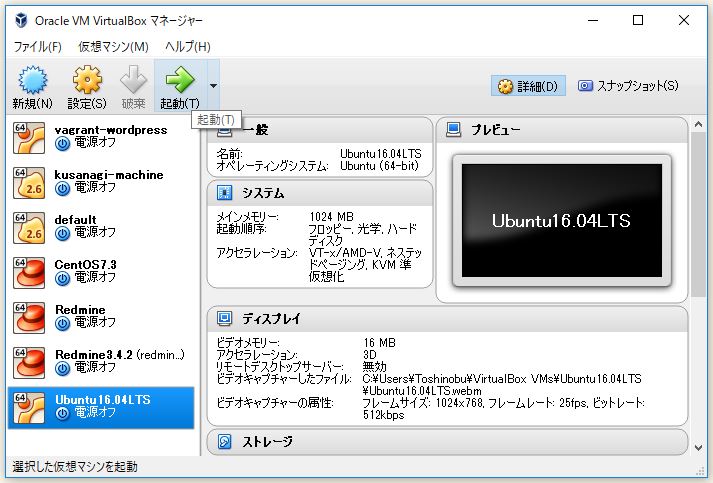The height and width of the screenshot is (483, 713).
Task: Click the ディスプレイ section monitor icon
Action: [224, 318]
